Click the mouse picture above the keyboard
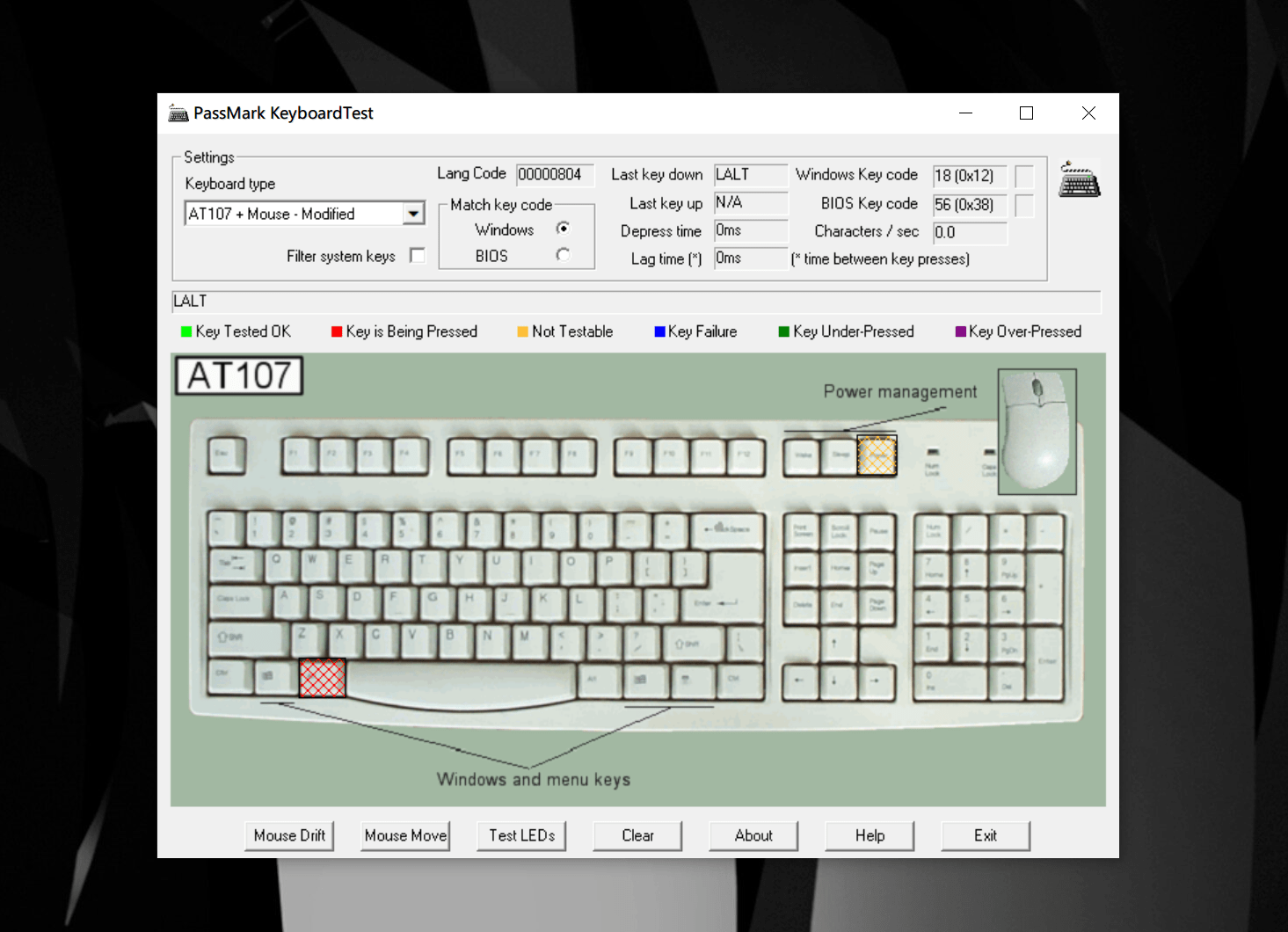 pyautogui.click(x=1037, y=431)
